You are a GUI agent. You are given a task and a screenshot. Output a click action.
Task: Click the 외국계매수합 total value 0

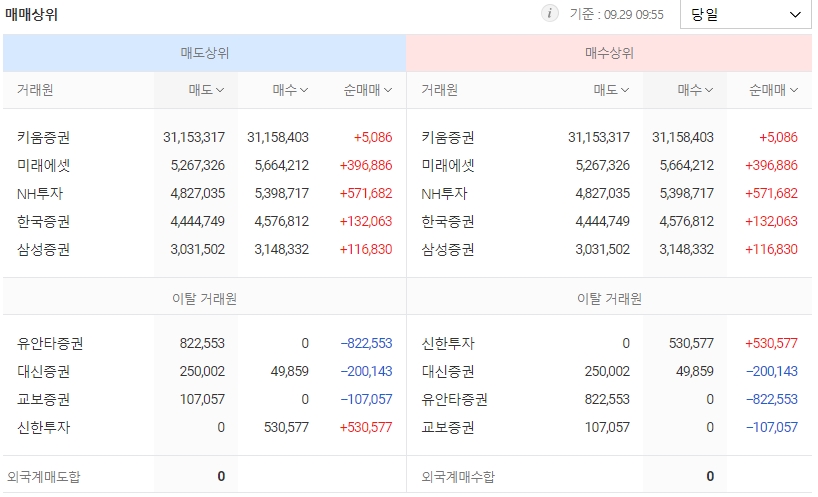click(x=710, y=476)
